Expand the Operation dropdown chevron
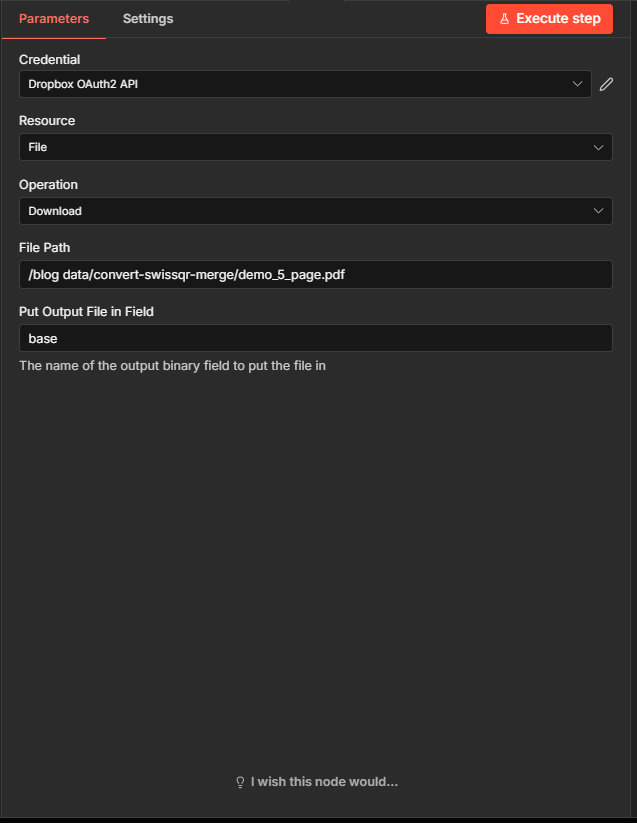The height and width of the screenshot is (823, 637). coord(599,211)
